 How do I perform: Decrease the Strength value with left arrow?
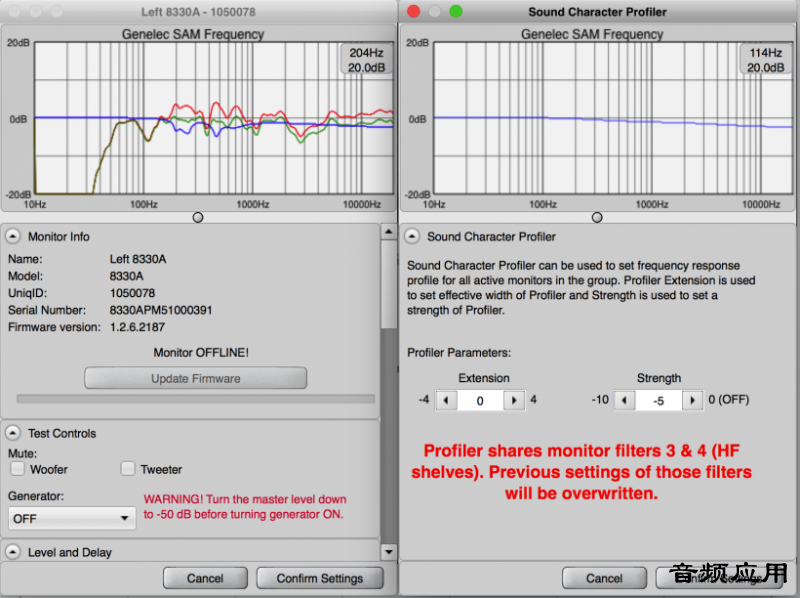(624, 401)
